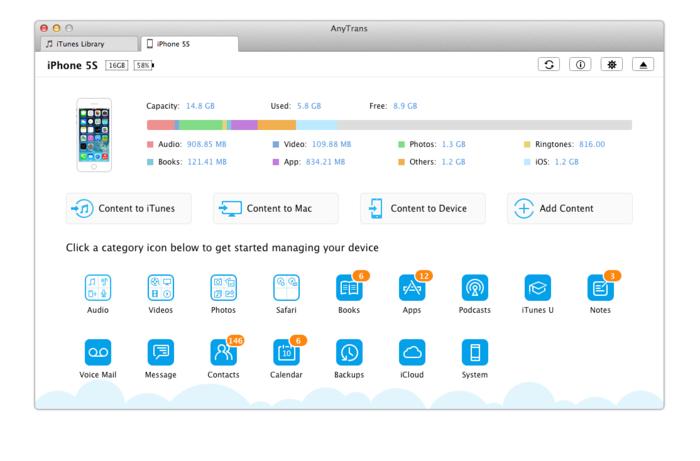Click the Audio size 908.85 MB

pyautogui.click(x=207, y=144)
